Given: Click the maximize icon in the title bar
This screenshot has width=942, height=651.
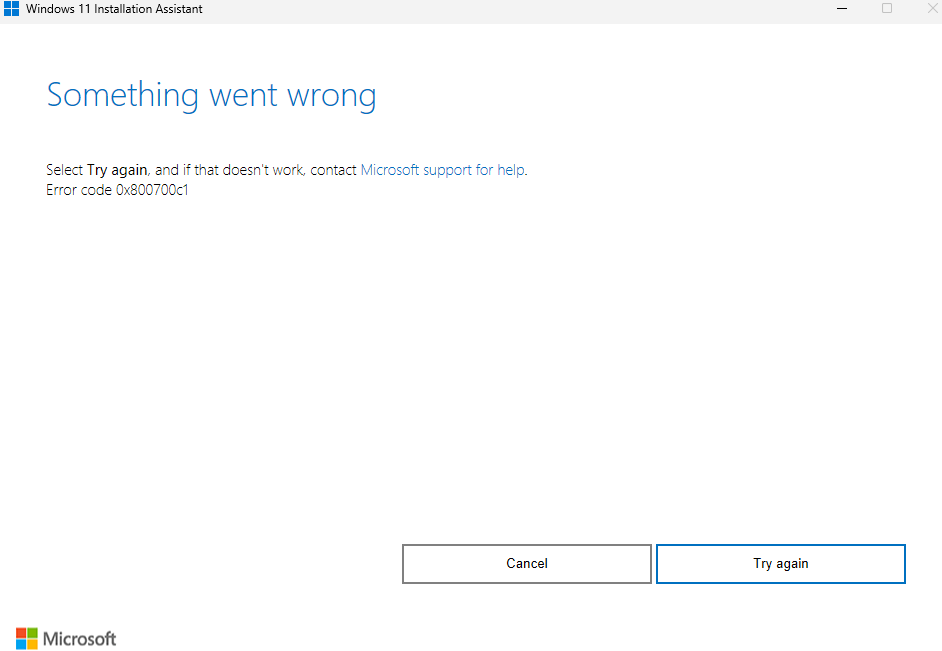Looking at the screenshot, I should pyautogui.click(x=886, y=9).
